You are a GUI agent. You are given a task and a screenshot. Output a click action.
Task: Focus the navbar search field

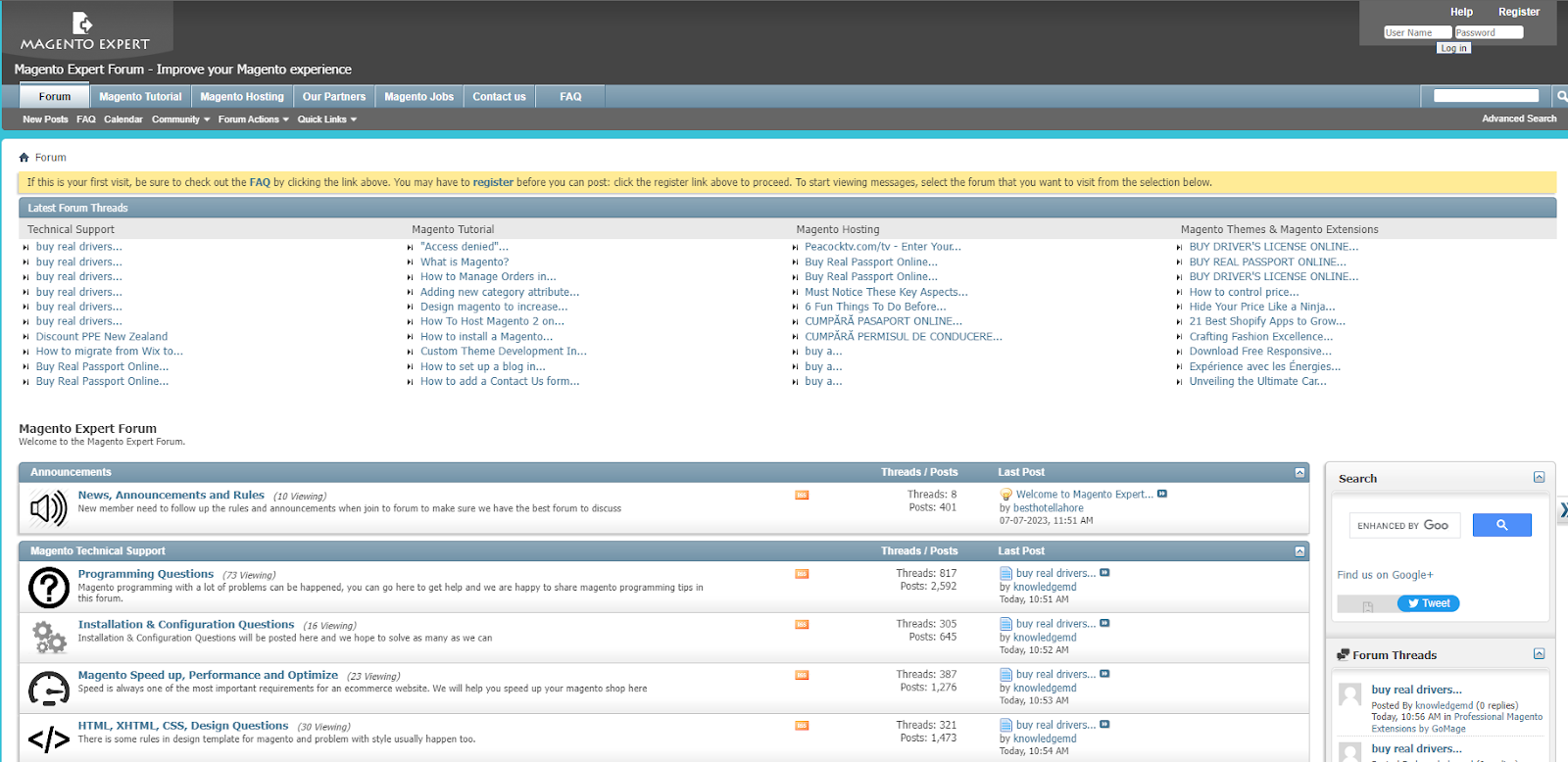1486,95
